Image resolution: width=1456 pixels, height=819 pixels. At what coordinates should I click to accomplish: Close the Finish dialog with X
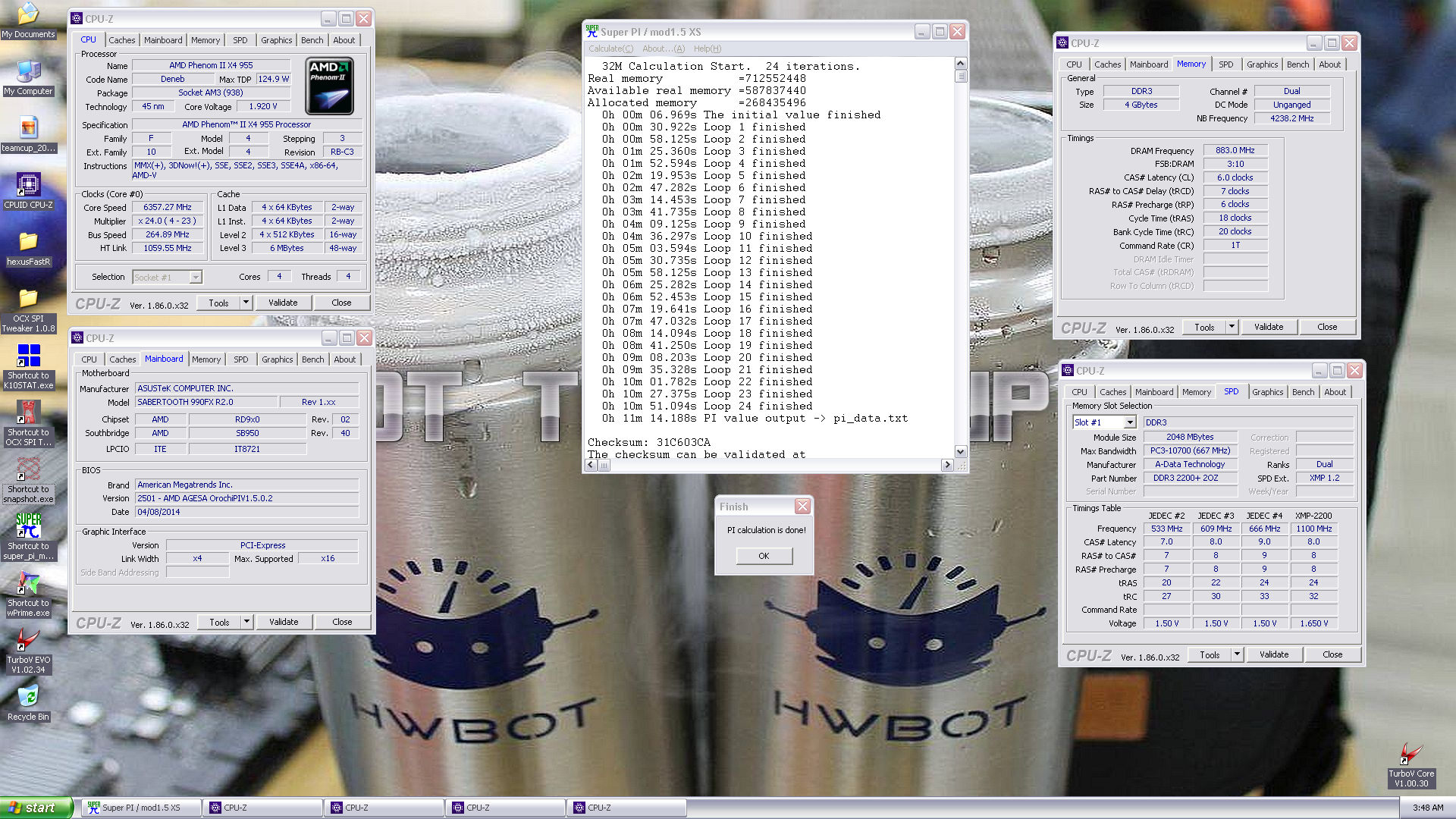(802, 507)
